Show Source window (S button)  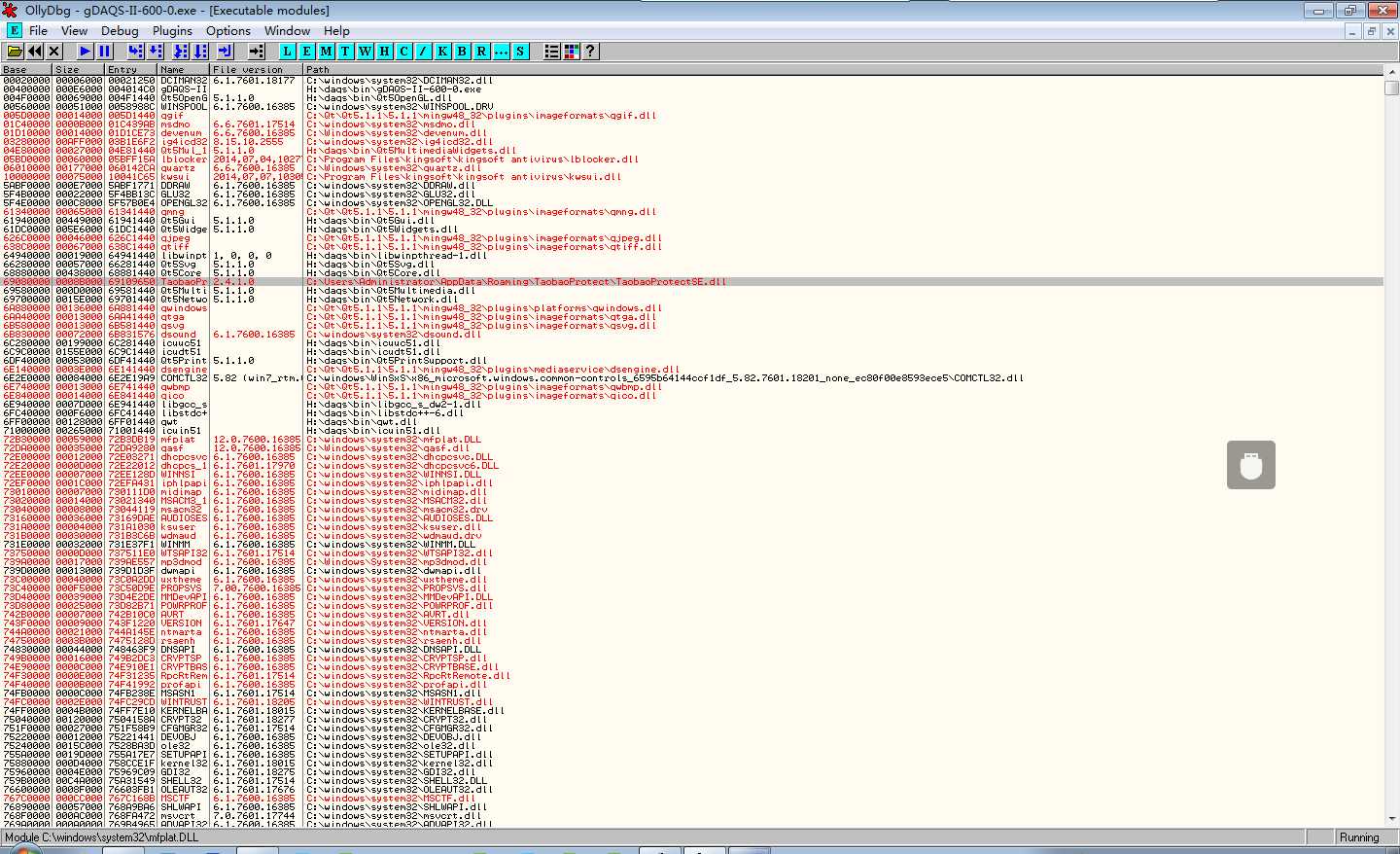pos(520,51)
